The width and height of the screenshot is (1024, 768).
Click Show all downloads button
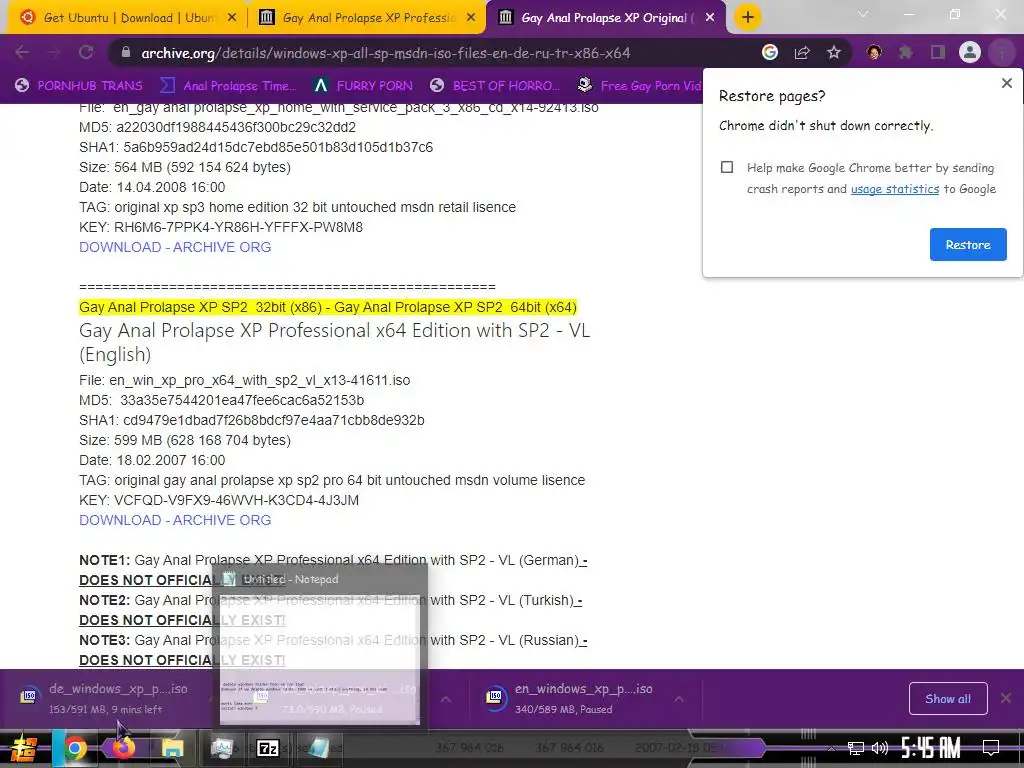pyautogui.click(x=948, y=699)
